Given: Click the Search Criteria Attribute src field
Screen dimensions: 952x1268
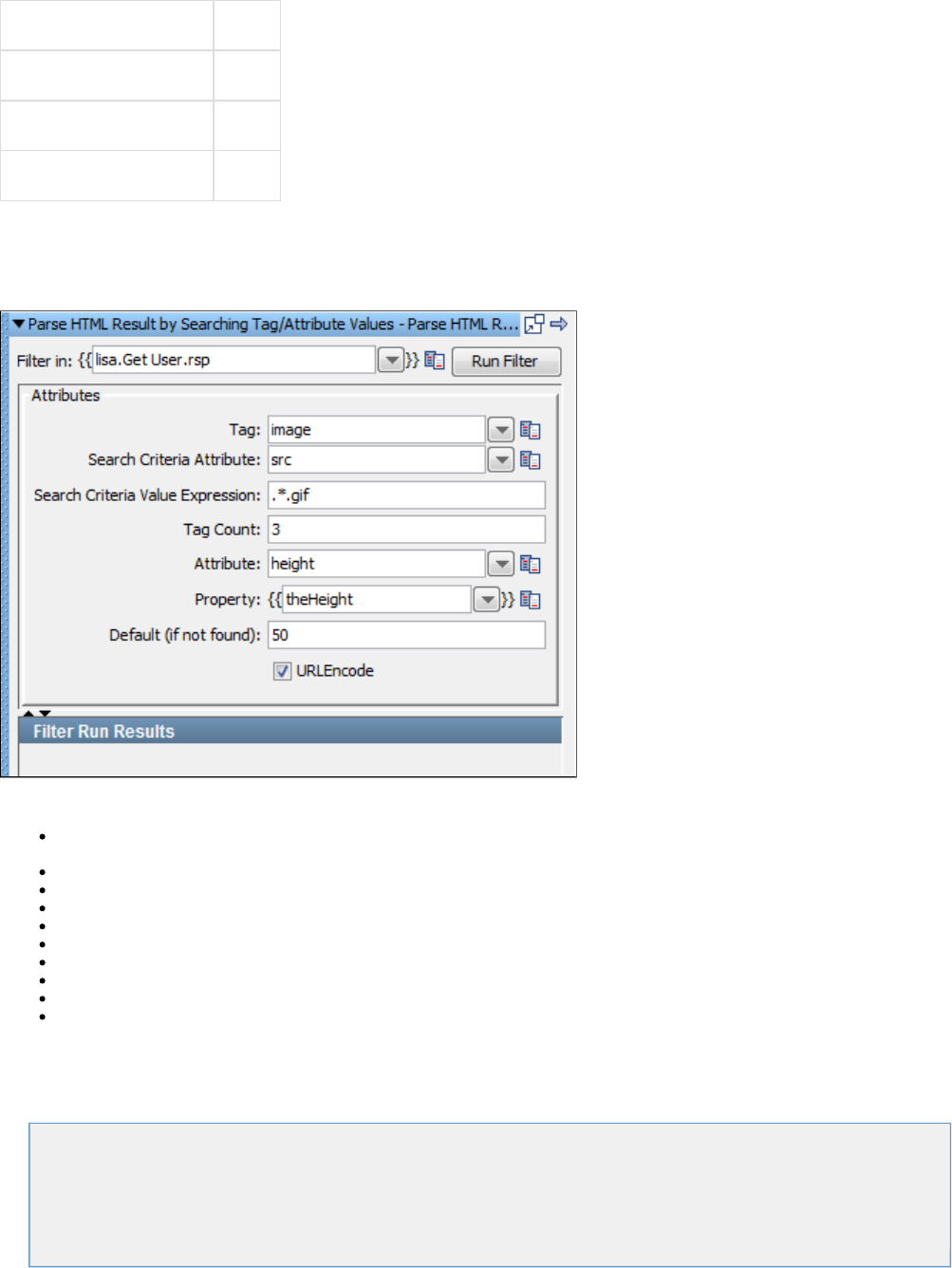Looking at the screenshot, I should point(377,460).
